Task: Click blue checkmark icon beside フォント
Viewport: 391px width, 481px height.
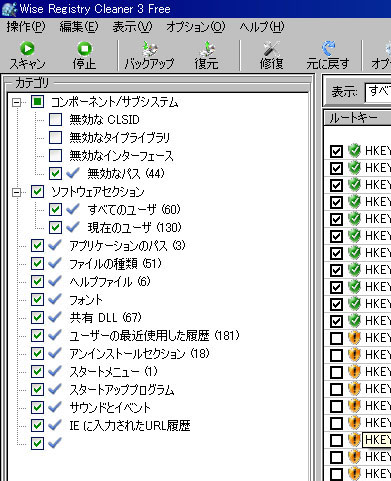Action: coord(55,299)
